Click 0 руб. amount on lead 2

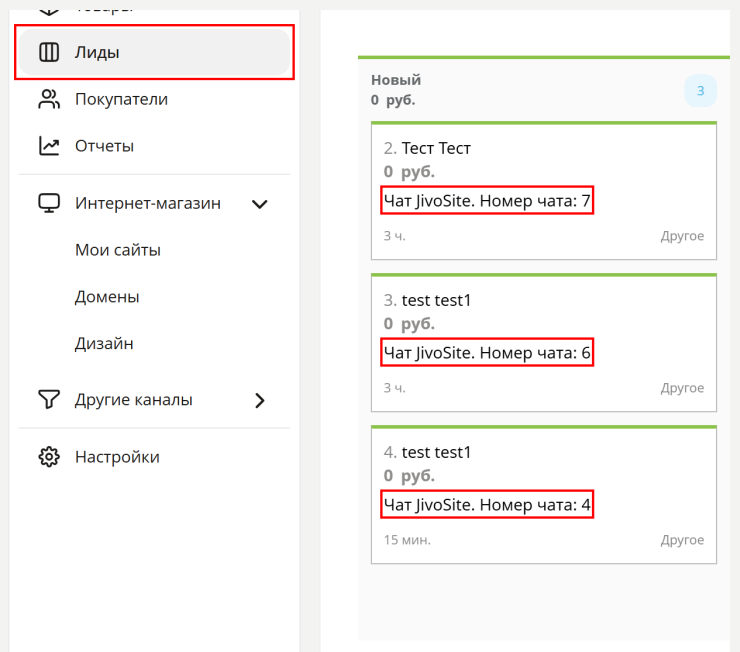(409, 172)
